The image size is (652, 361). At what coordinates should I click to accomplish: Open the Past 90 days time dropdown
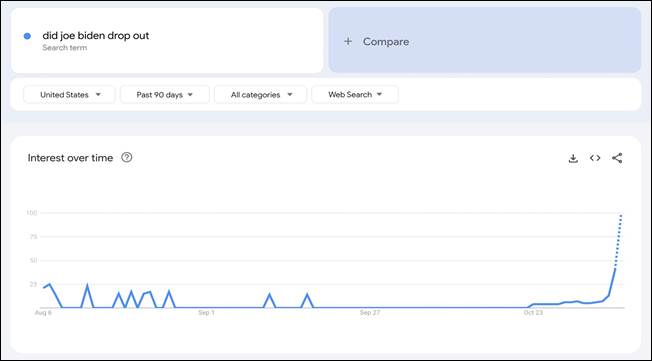point(165,95)
